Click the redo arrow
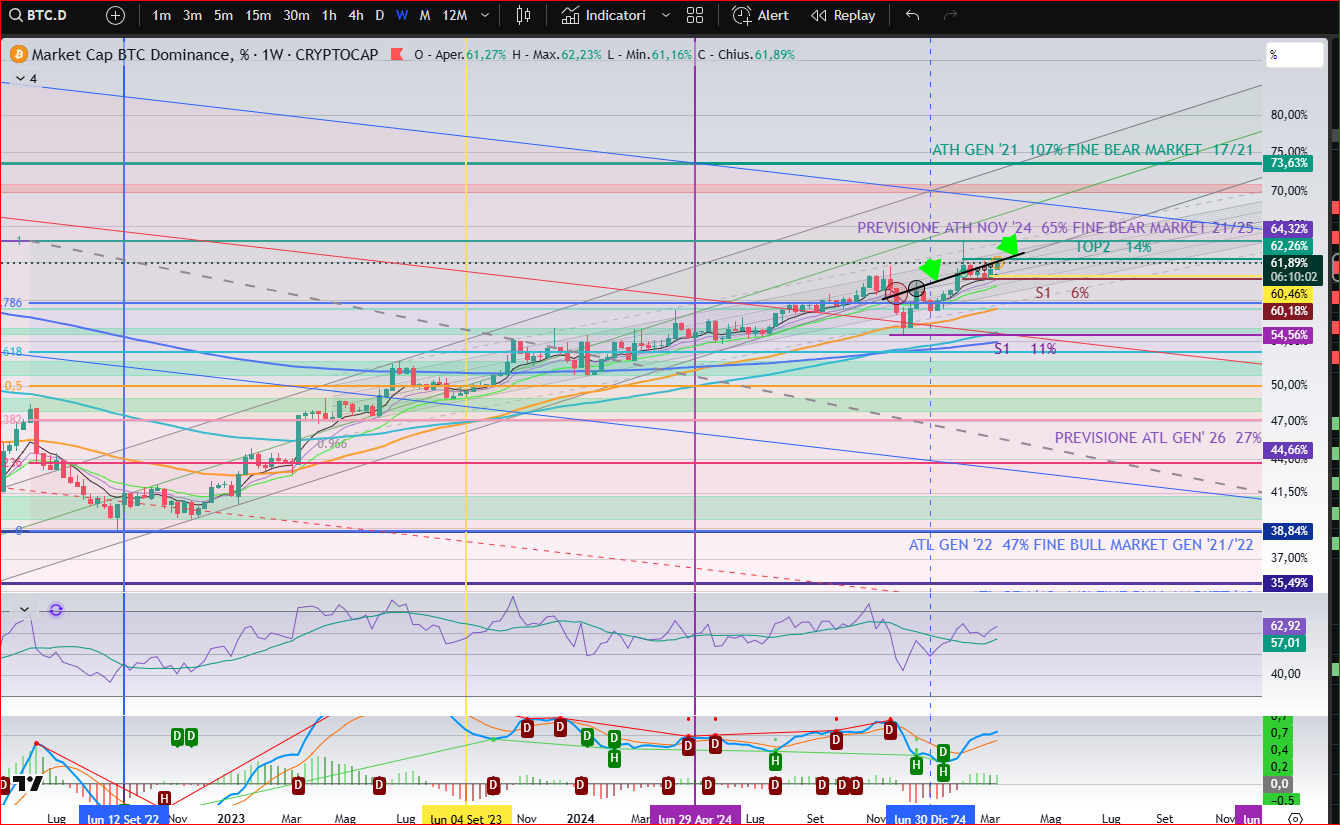The image size is (1340, 825). (x=950, y=15)
